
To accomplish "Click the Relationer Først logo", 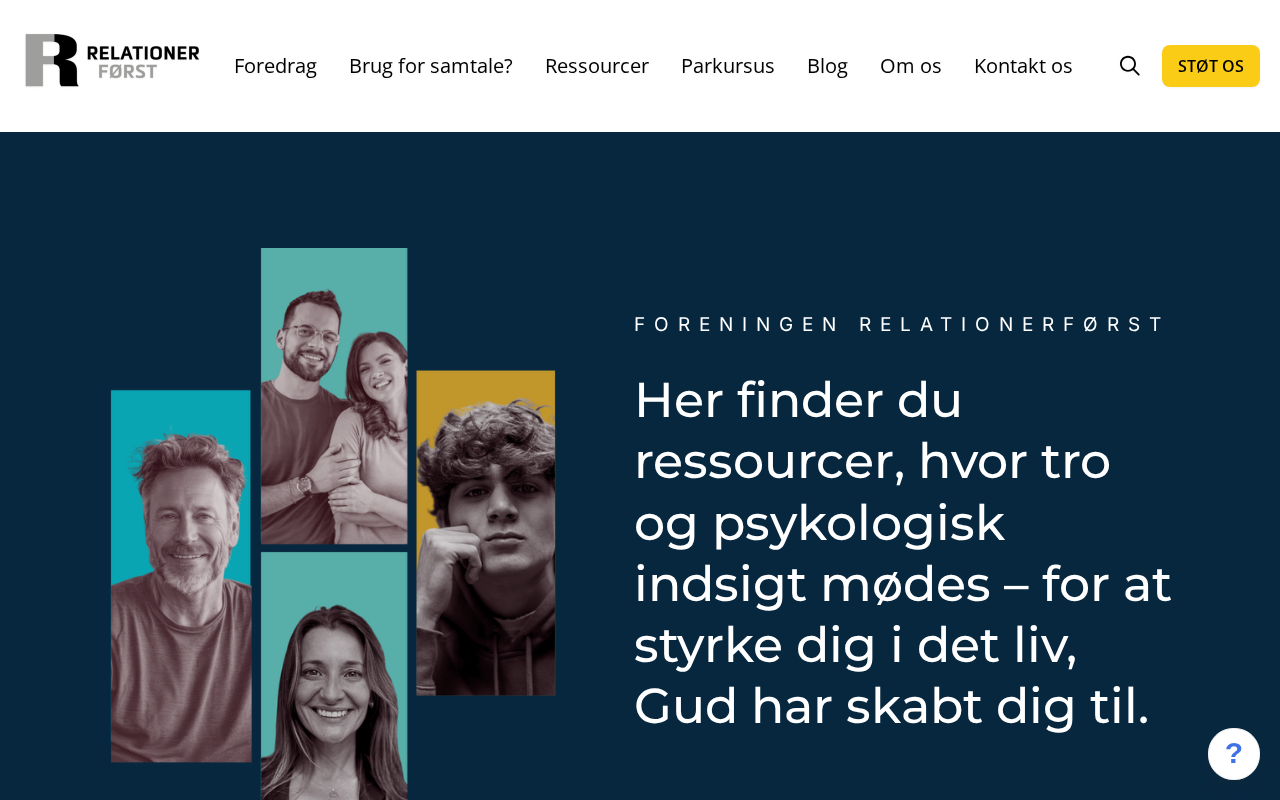I will 112,61.
